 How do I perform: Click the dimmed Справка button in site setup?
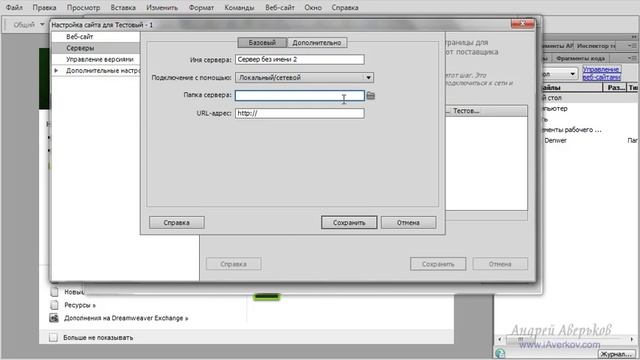pyautogui.click(x=234, y=264)
